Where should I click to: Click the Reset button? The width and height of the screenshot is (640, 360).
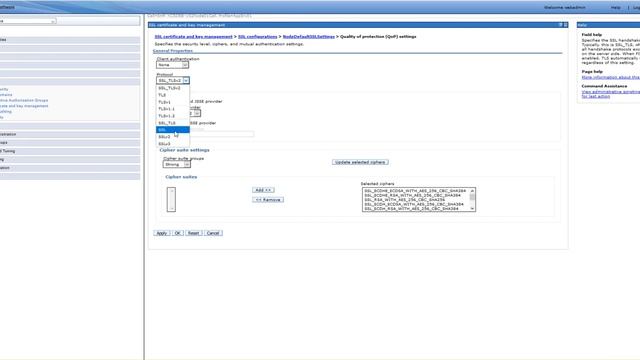pos(193,233)
